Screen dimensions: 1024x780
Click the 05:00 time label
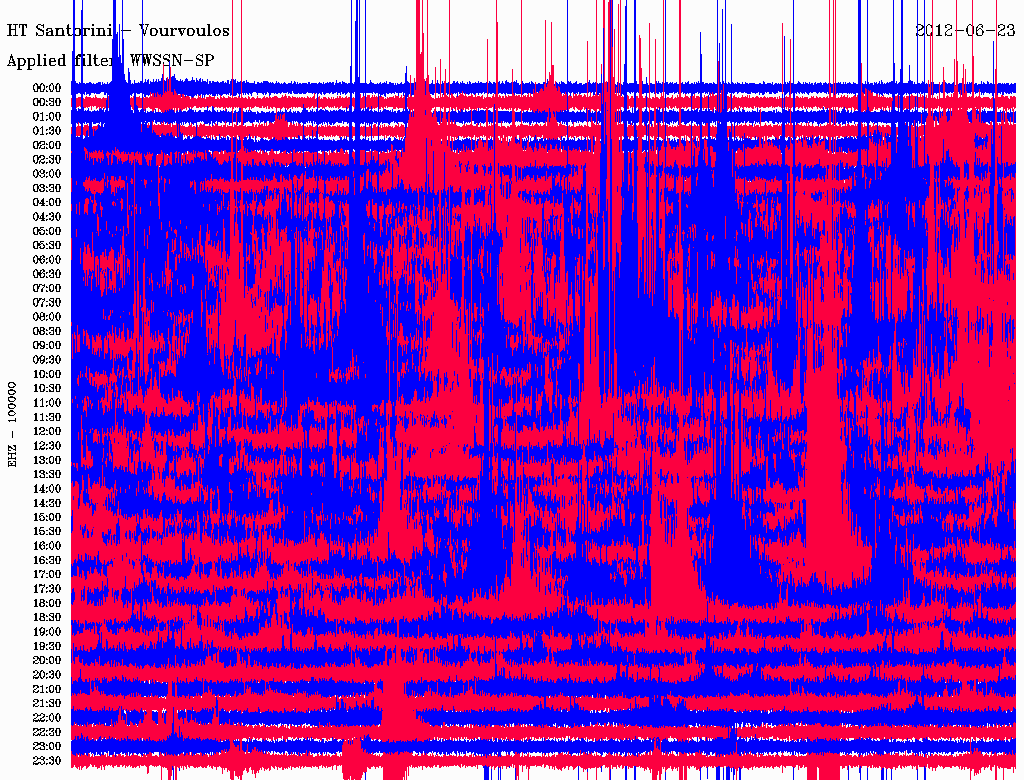coord(47,231)
